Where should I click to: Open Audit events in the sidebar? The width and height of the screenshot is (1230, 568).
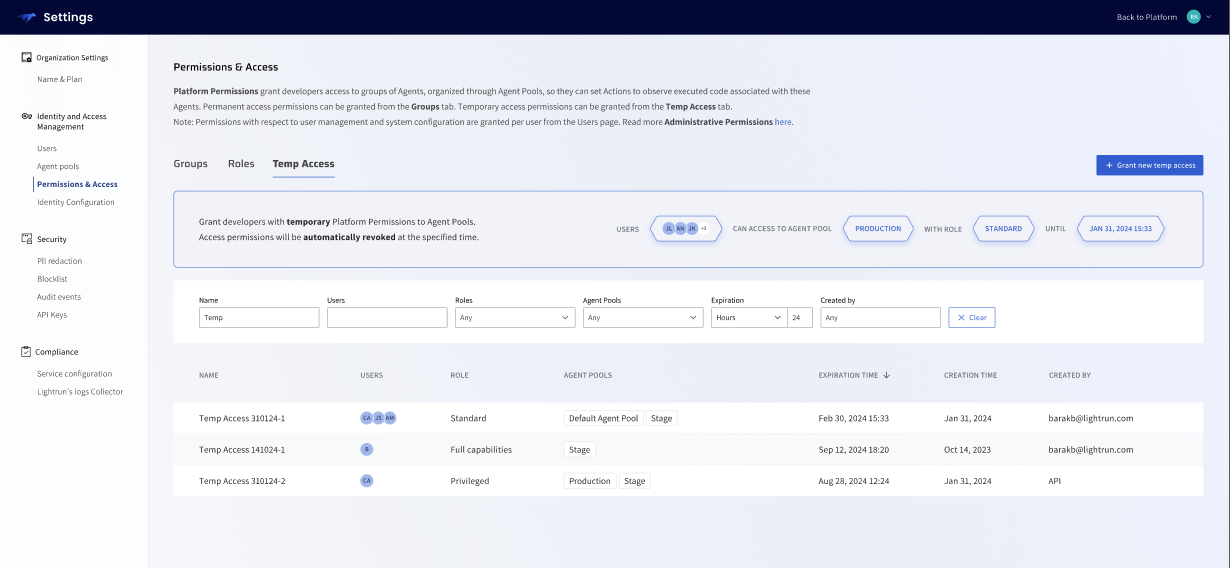point(59,297)
